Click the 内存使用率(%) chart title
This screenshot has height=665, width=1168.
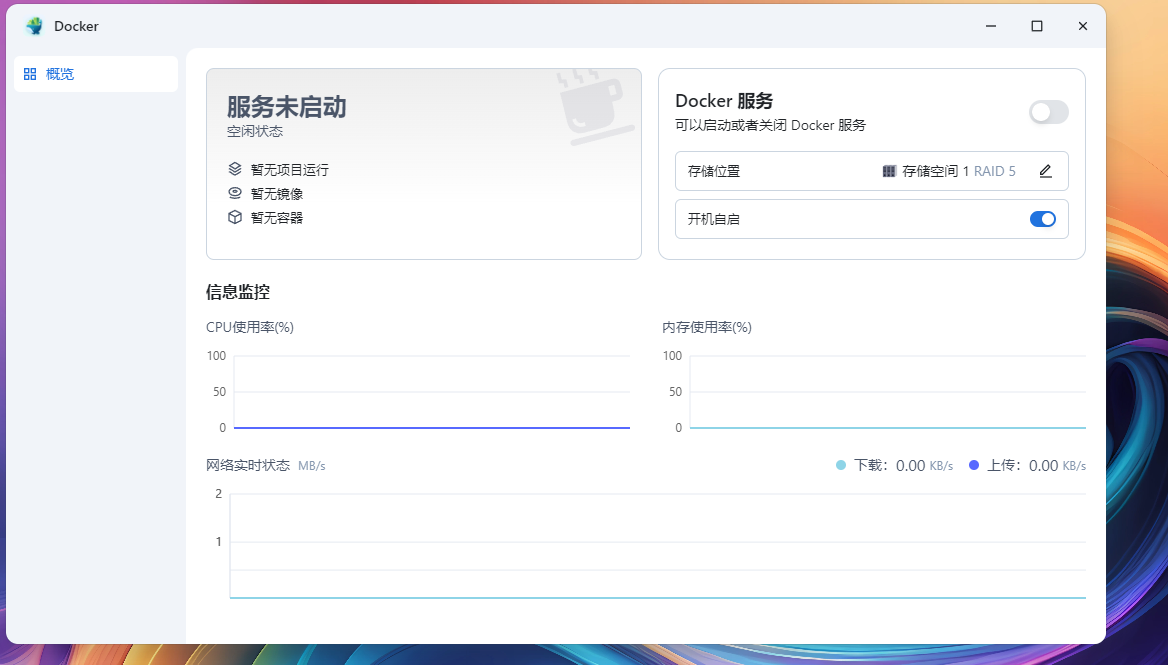coord(707,328)
